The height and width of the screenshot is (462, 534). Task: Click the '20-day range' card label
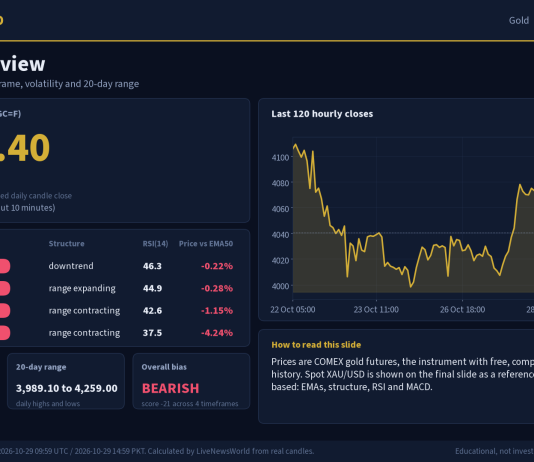point(41,367)
